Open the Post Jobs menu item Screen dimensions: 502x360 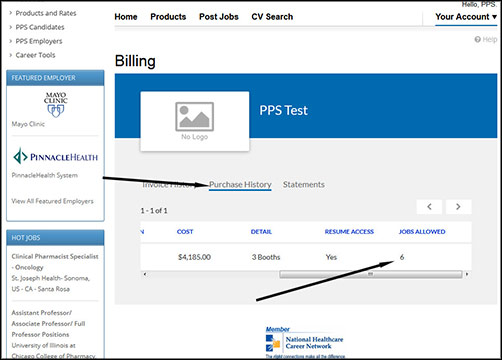pos(219,17)
